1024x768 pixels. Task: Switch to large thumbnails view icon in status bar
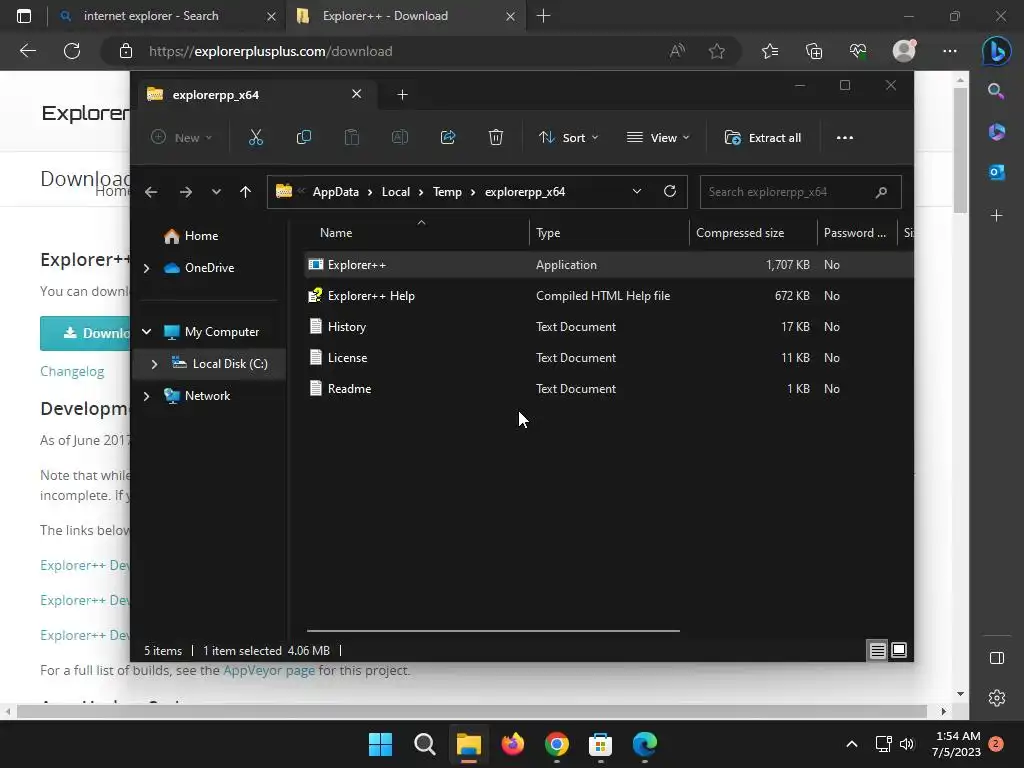[x=899, y=650]
